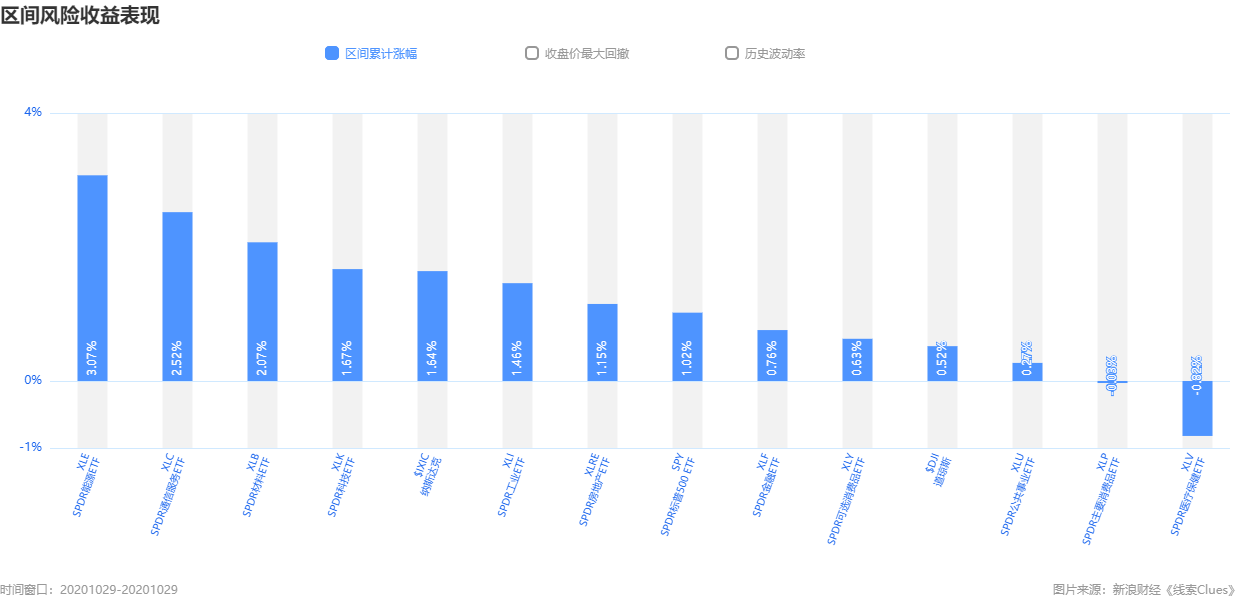Select the XLY 0.63% bar
This screenshot has height=600, width=1240.
point(857,360)
